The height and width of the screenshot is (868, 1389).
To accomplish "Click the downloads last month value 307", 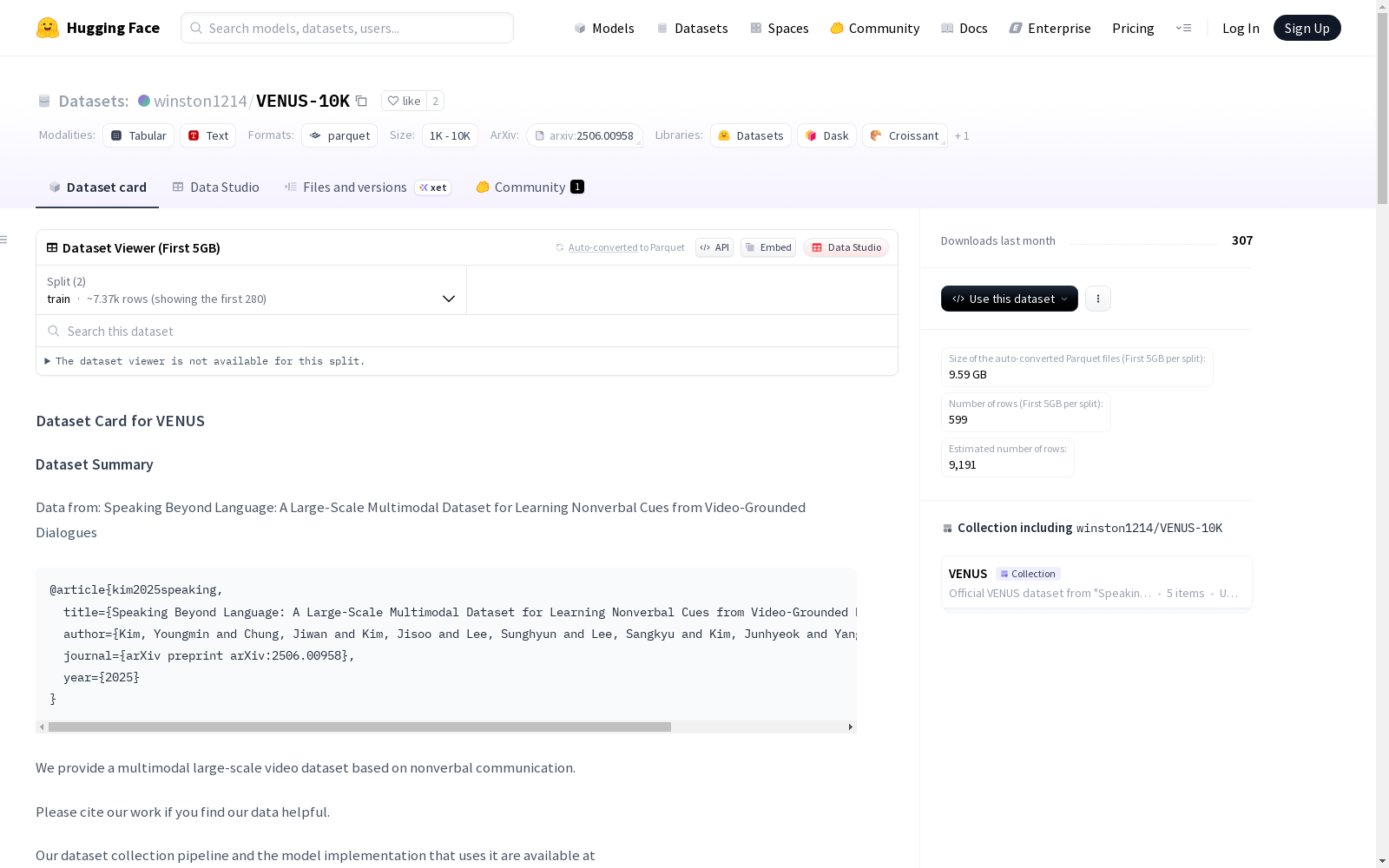I will [1242, 240].
